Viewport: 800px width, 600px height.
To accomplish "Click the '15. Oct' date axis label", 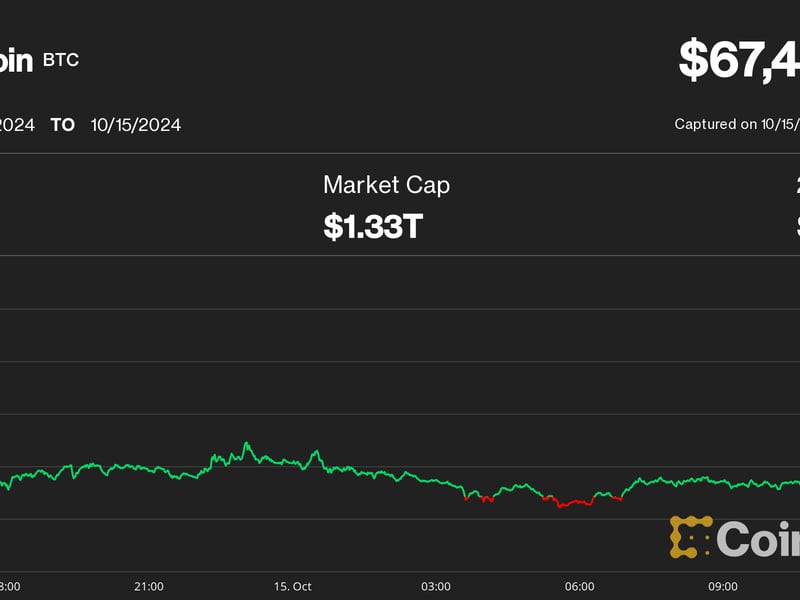I will (292, 586).
